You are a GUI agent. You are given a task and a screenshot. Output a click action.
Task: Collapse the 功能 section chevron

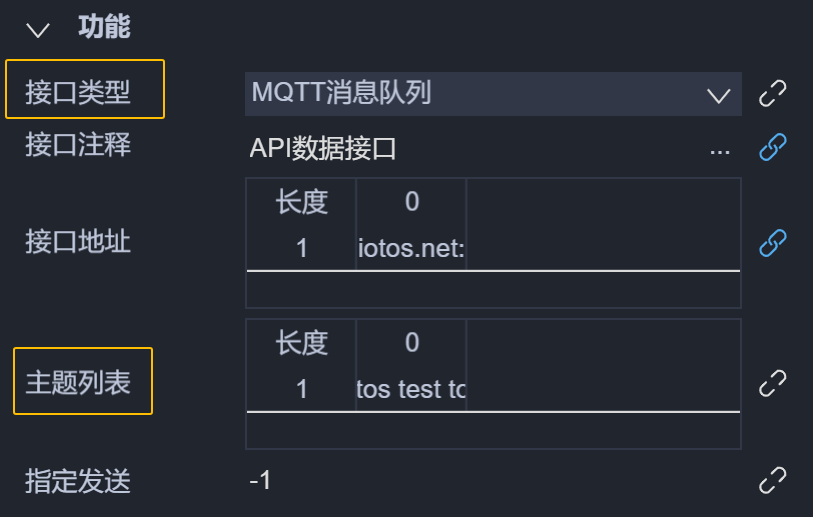[39, 29]
